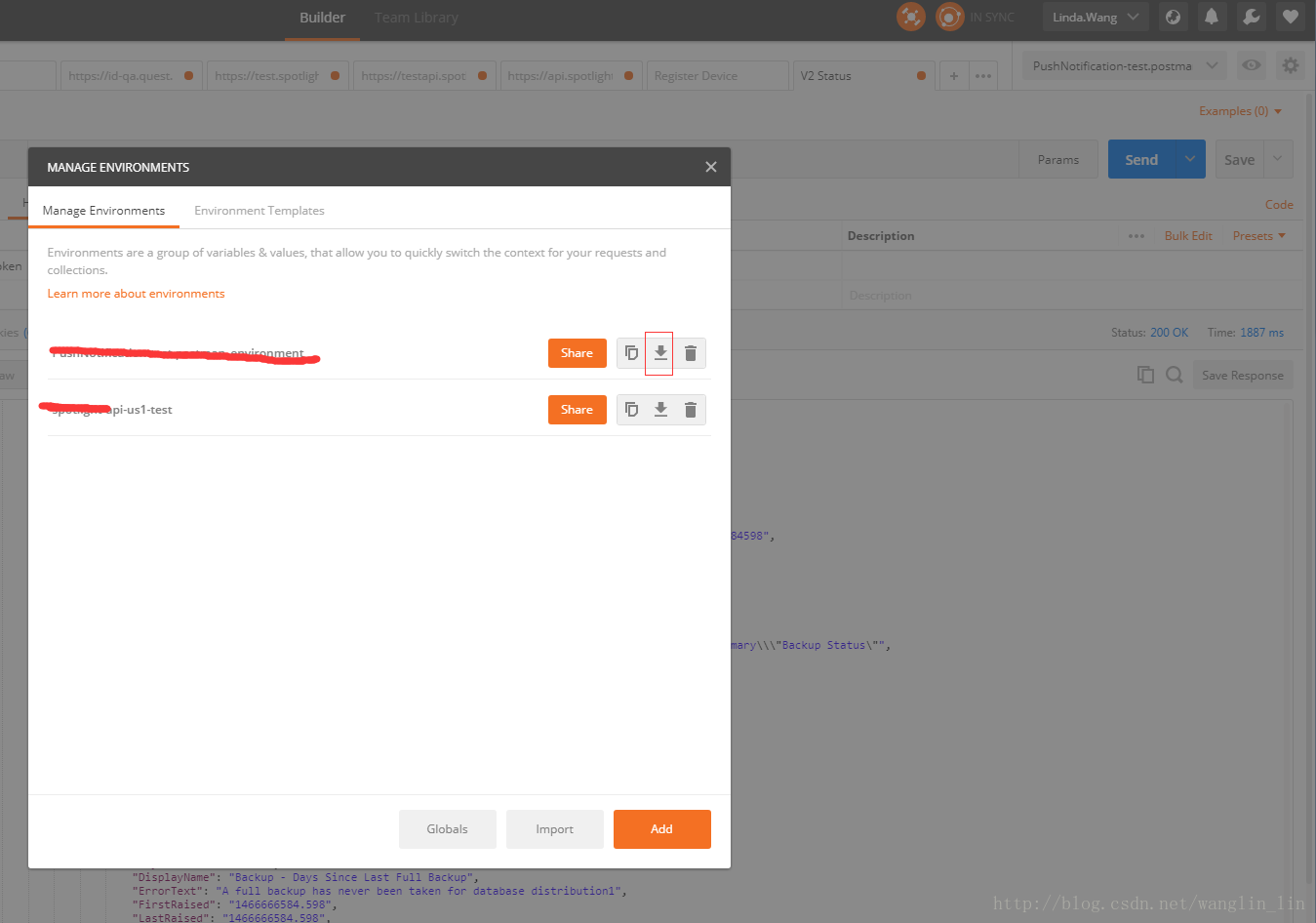The height and width of the screenshot is (923, 1316).
Task: Open notifications bell
Action: click(x=1212, y=17)
